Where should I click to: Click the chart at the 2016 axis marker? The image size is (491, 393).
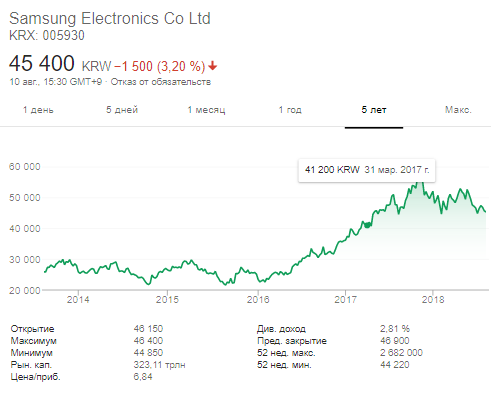click(x=258, y=299)
